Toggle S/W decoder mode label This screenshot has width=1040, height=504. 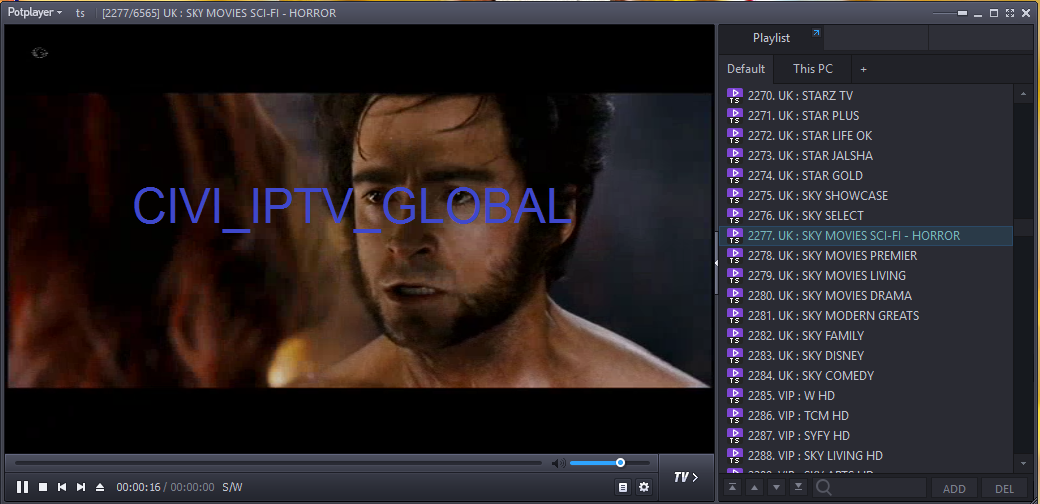[x=232, y=487]
